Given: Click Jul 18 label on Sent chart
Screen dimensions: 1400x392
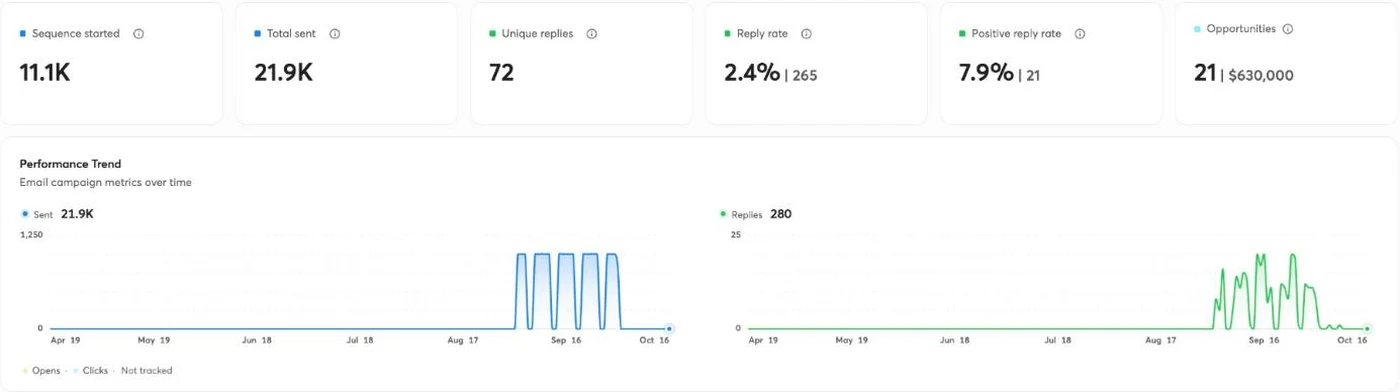Looking at the screenshot, I should (x=360, y=341).
